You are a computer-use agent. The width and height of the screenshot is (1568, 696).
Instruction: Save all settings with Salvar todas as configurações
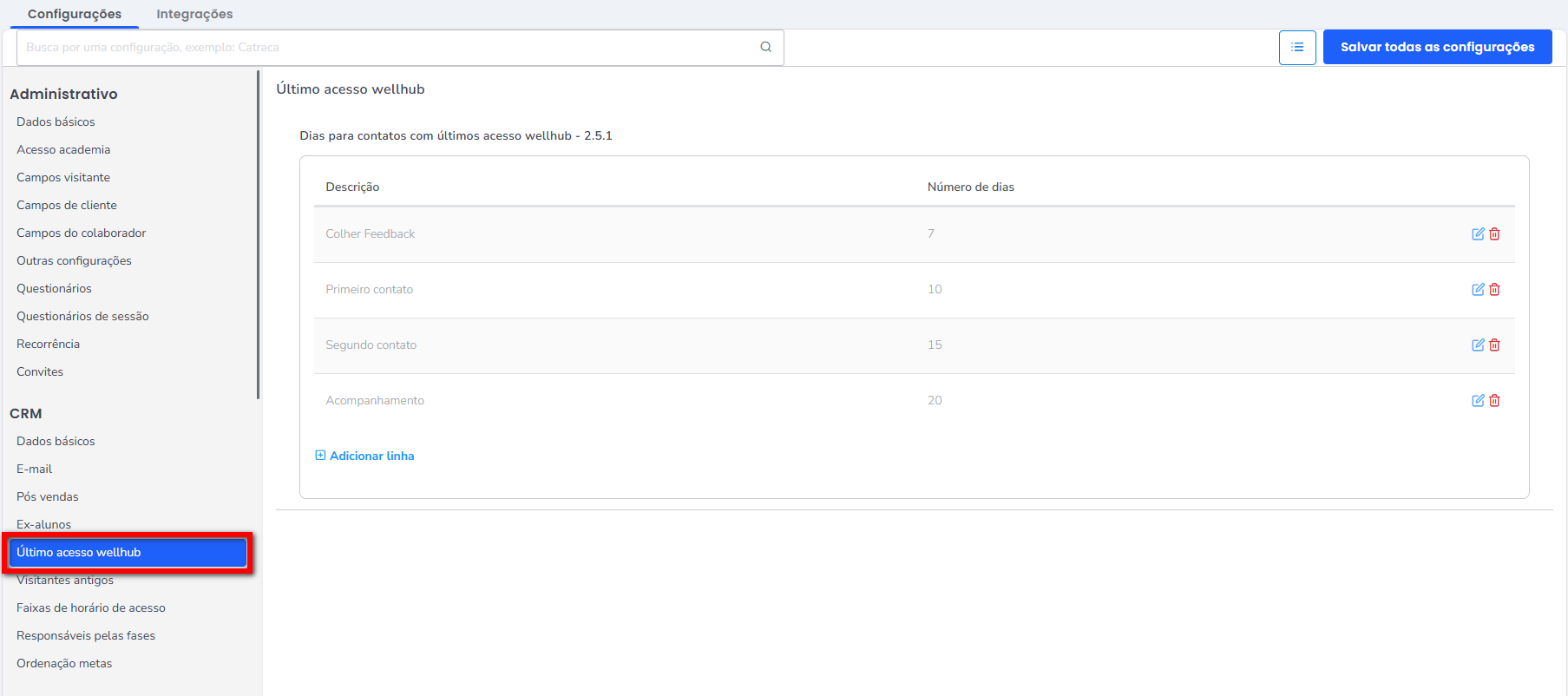[1437, 47]
